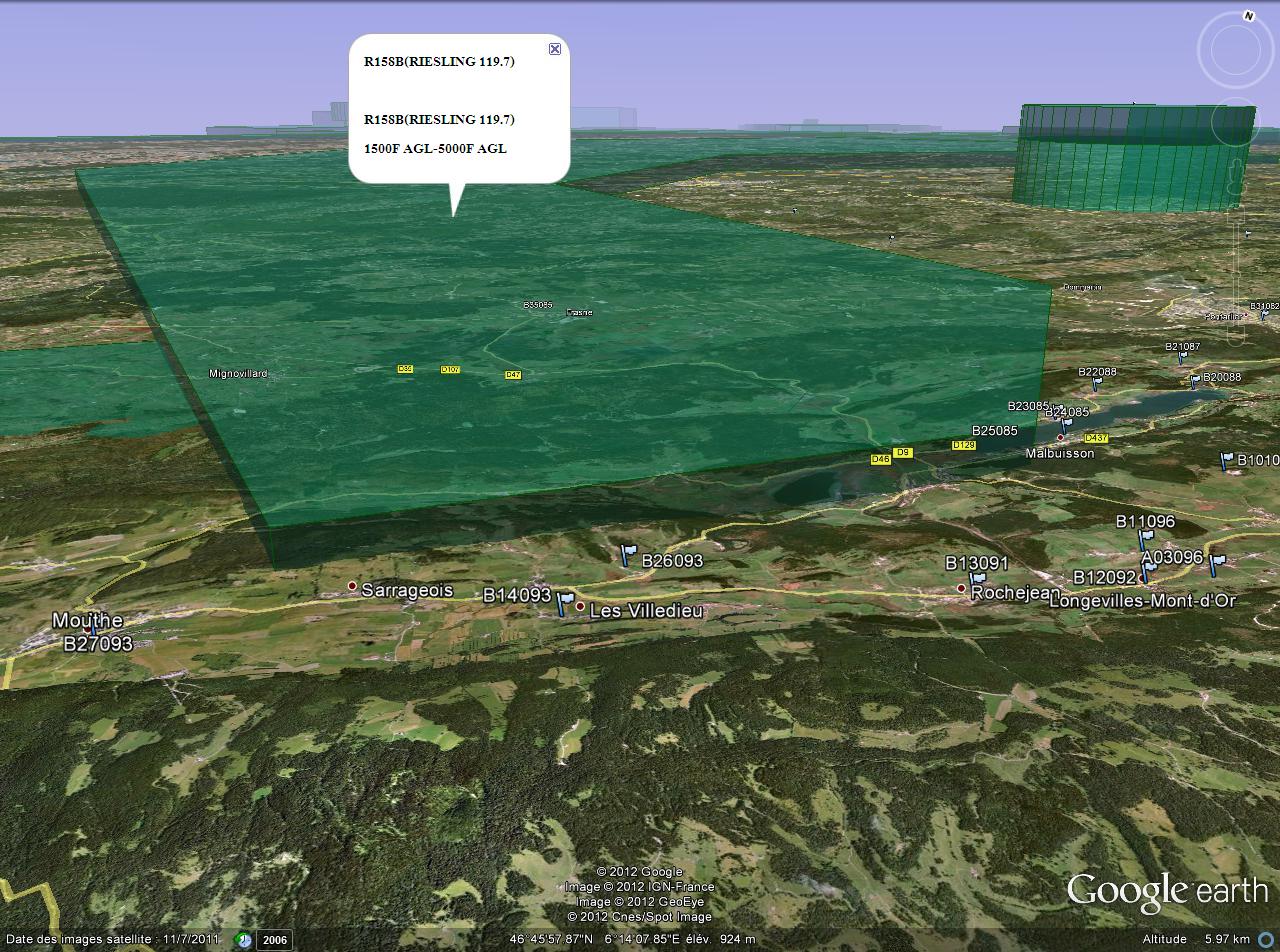Click the B13091 flag above Rochejean
This screenshot has height=952, width=1280.
[x=977, y=579]
